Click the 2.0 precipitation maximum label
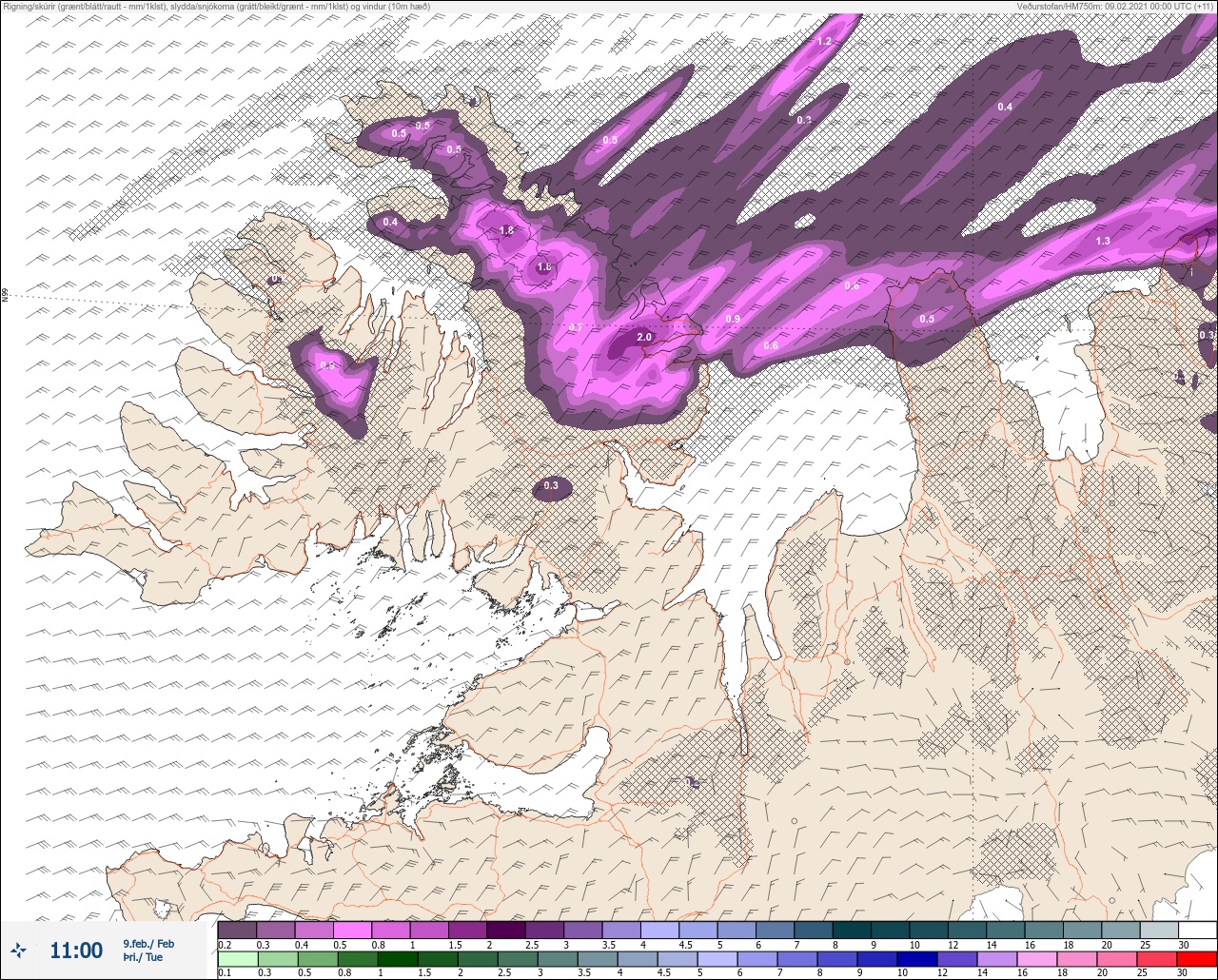 (644, 338)
